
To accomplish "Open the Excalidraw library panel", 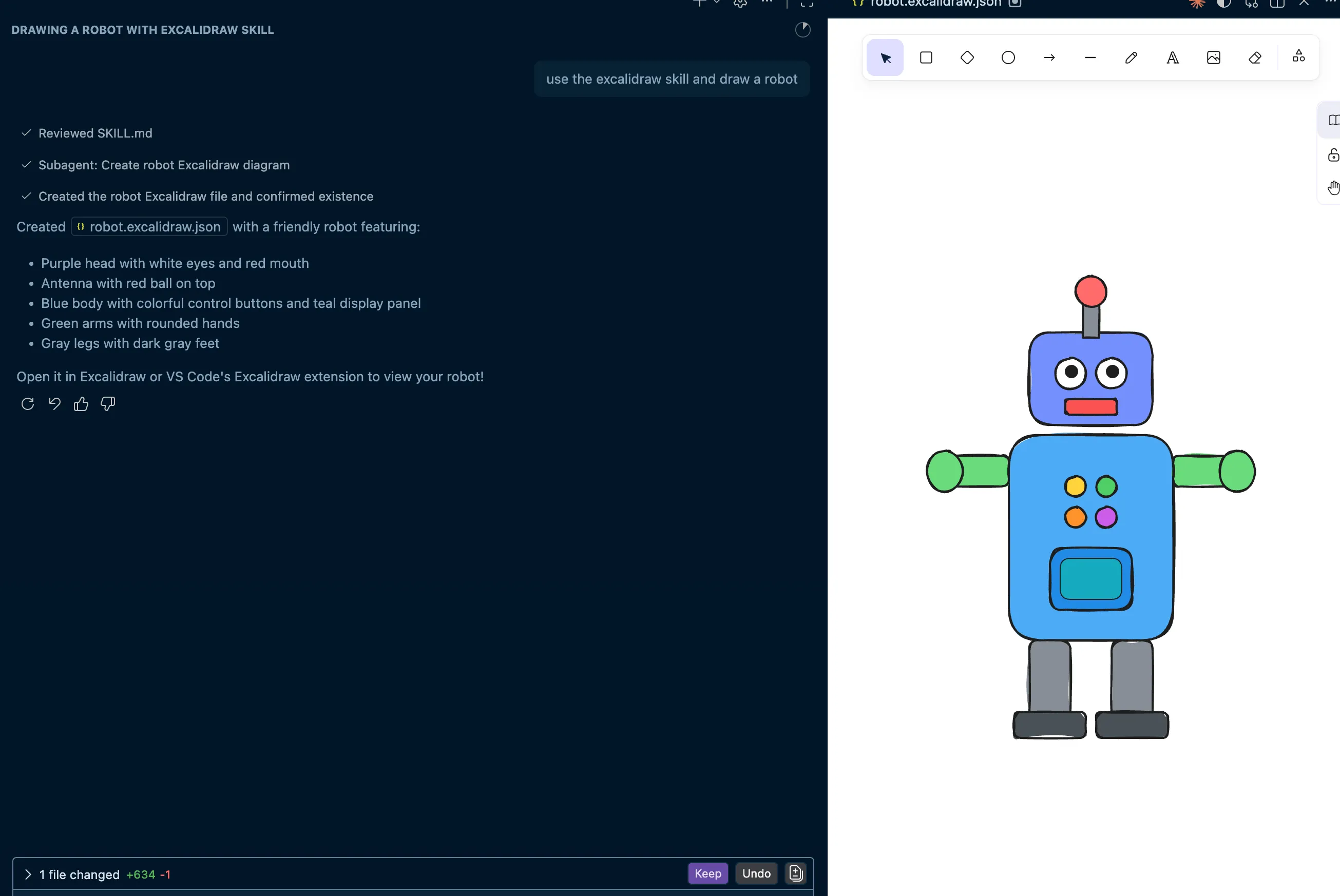I will [x=1334, y=120].
